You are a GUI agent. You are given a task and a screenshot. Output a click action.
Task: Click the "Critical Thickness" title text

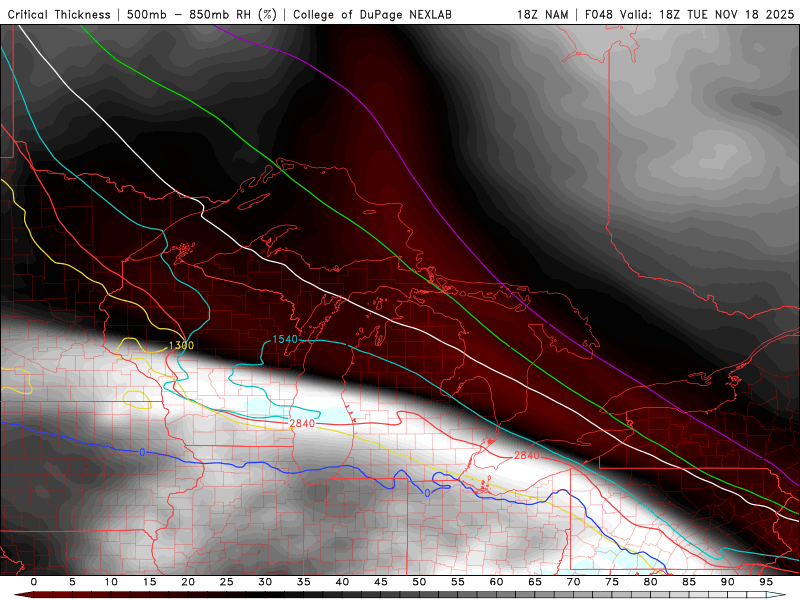click(x=59, y=14)
